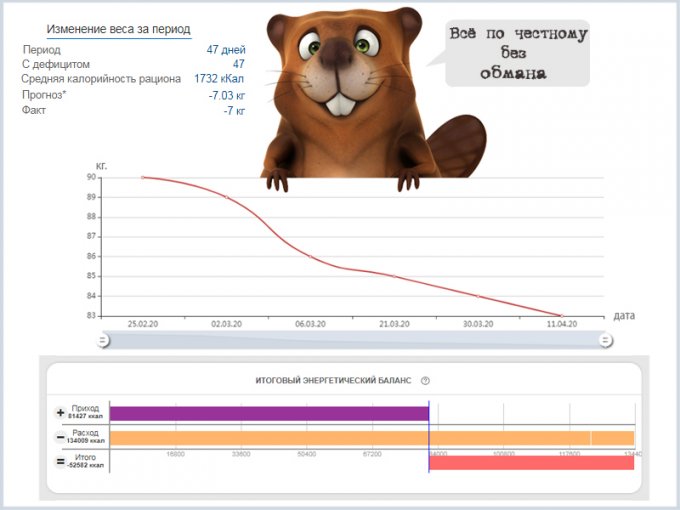Click the chart data point at 21.03.20
The width and height of the screenshot is (680, 510).
tap(394, 277)
